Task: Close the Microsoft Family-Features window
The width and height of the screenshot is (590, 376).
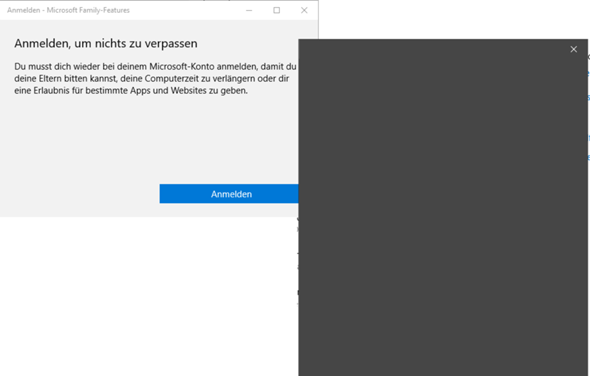Action: point(304,10)
